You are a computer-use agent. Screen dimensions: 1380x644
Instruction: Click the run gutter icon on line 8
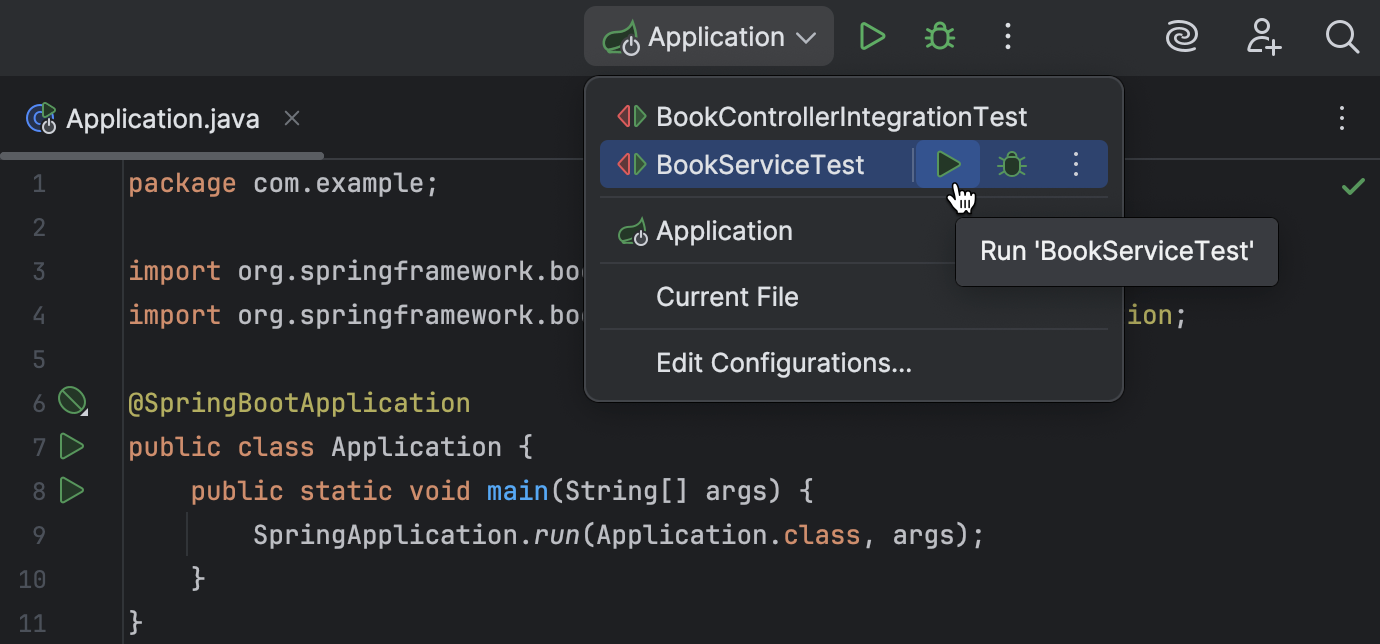point(71,490)
